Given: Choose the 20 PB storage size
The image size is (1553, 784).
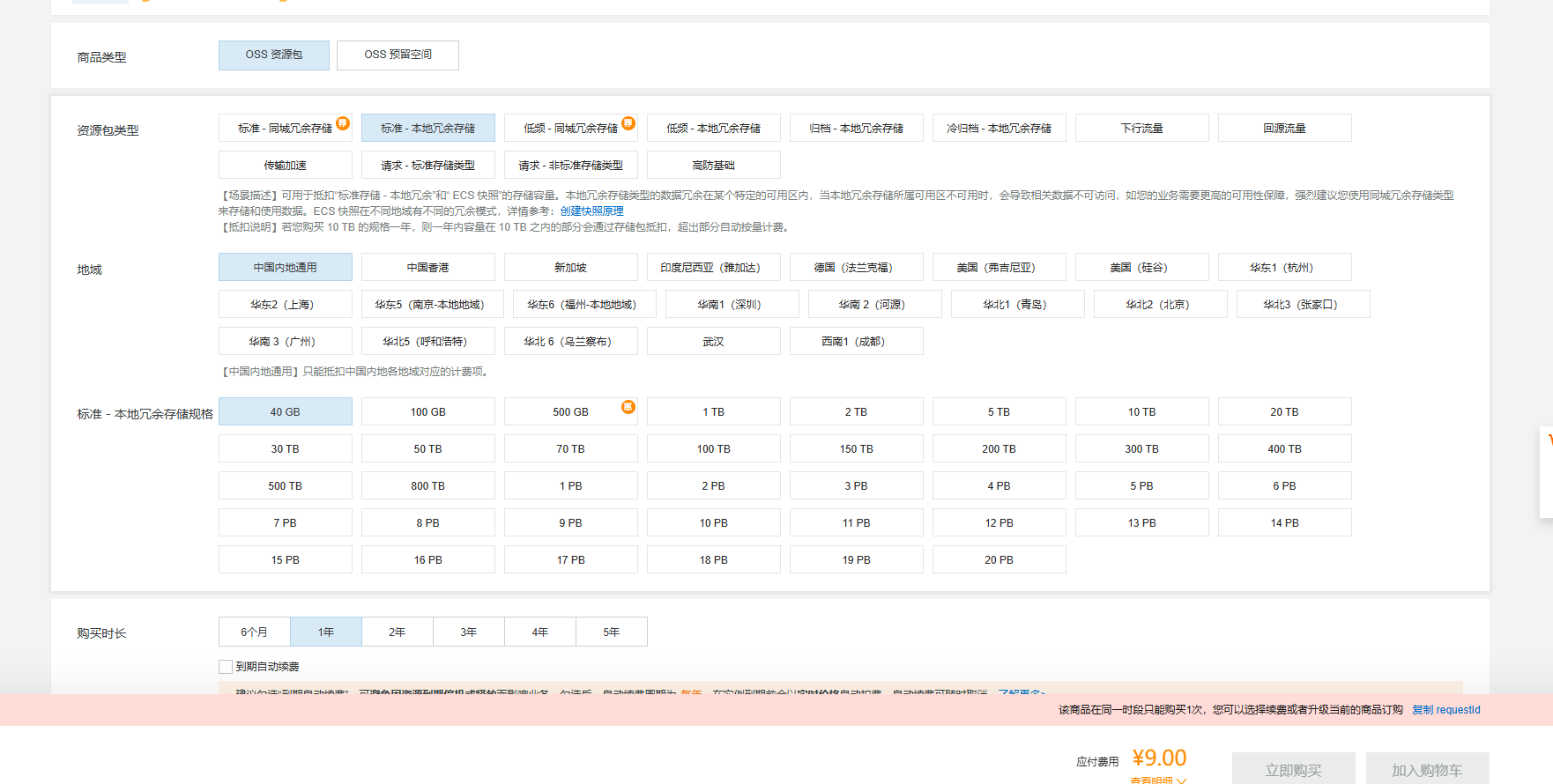Looking at the screenshot, I should tap(999, 560).
